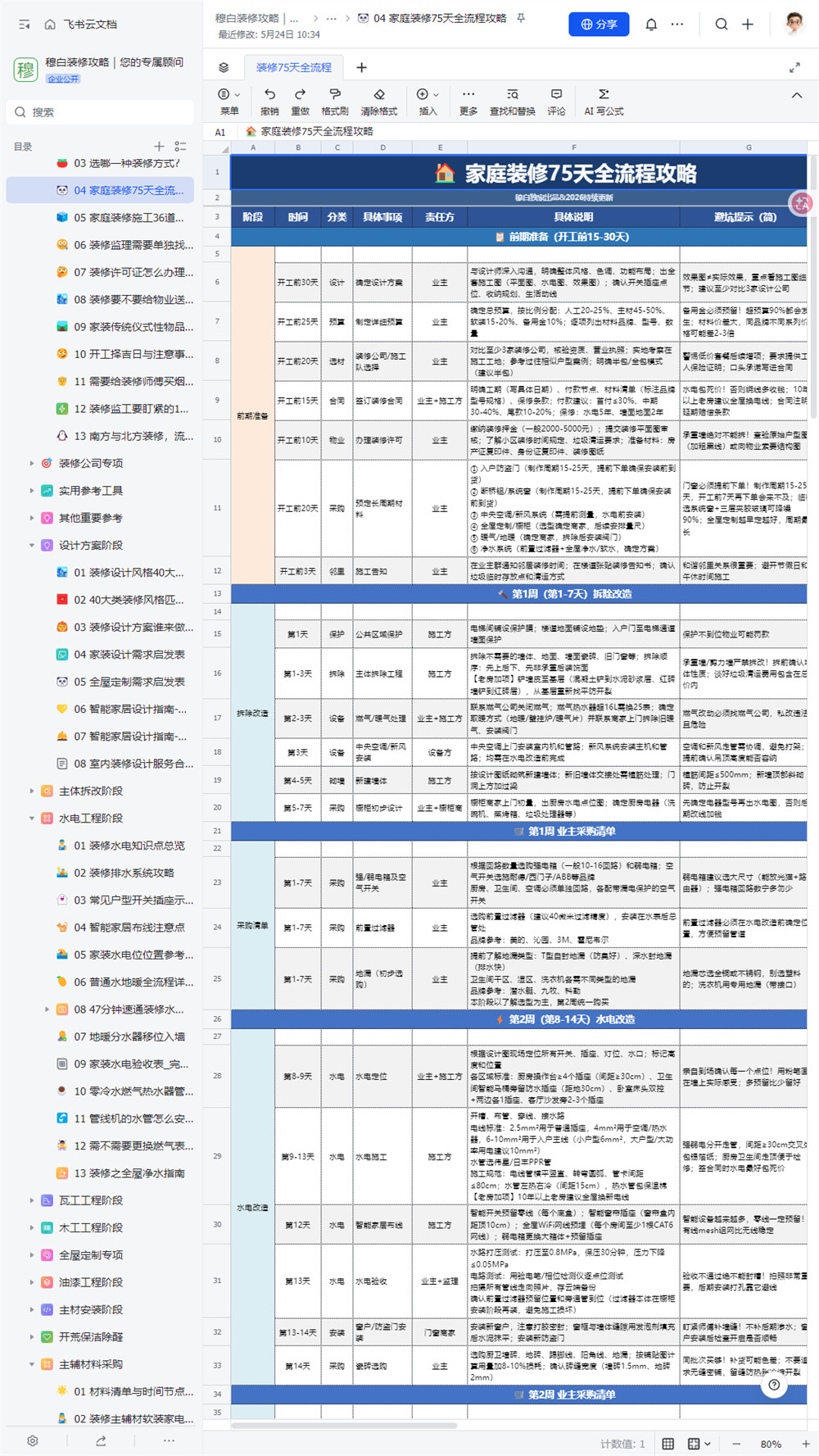Zoom in with plus button

click(806, 1444)
